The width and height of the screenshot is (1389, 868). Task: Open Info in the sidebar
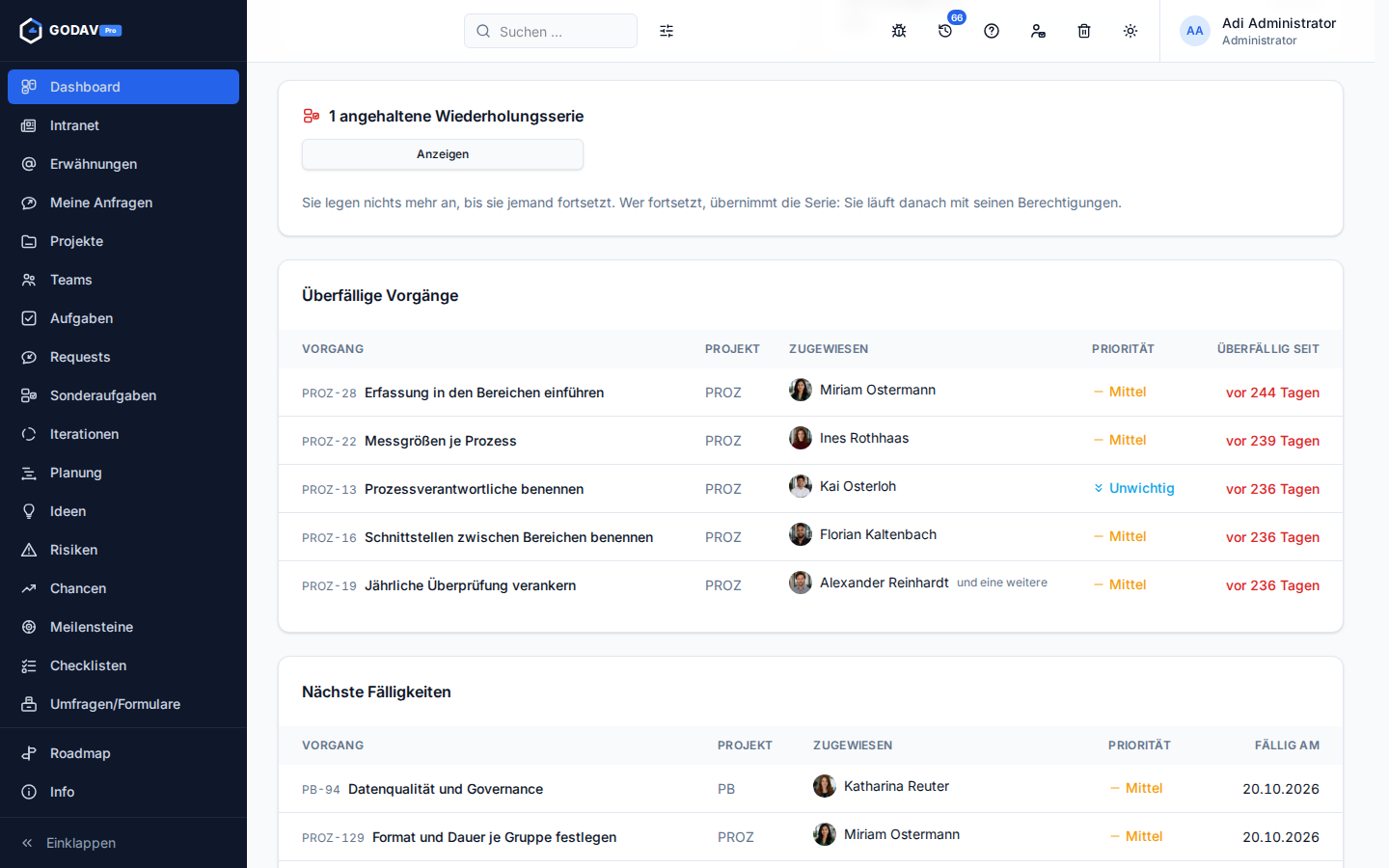(x=123, y=792)
